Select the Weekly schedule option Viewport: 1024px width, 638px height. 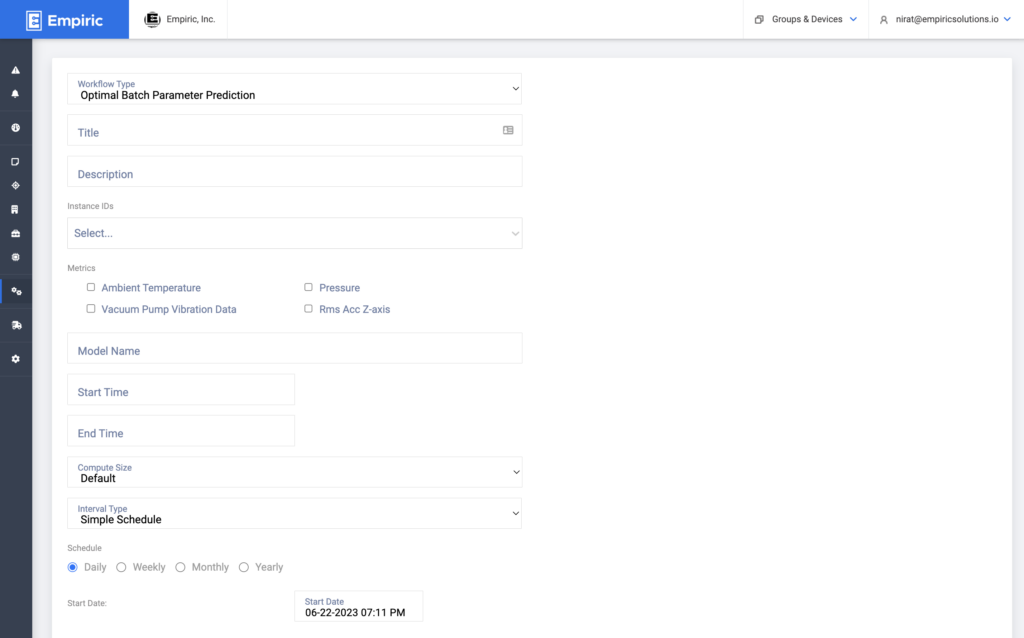(x=121, y=567)
